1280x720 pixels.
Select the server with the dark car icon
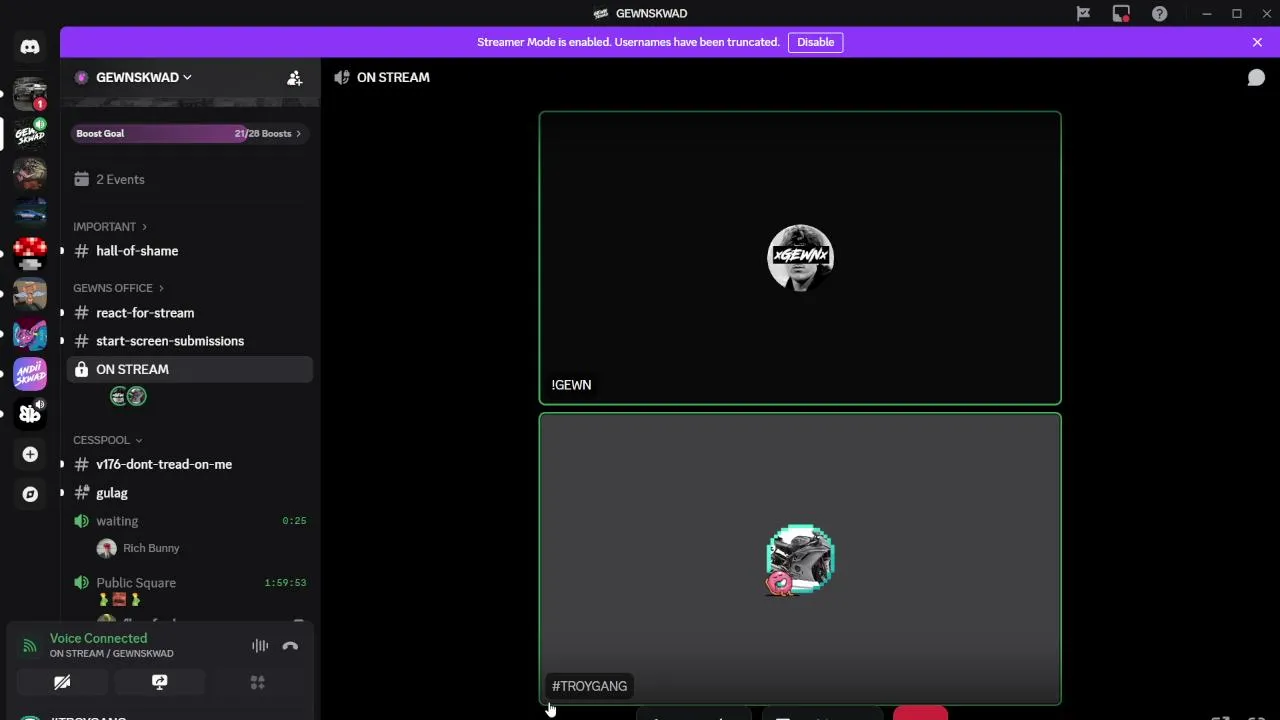coord(30,213)
